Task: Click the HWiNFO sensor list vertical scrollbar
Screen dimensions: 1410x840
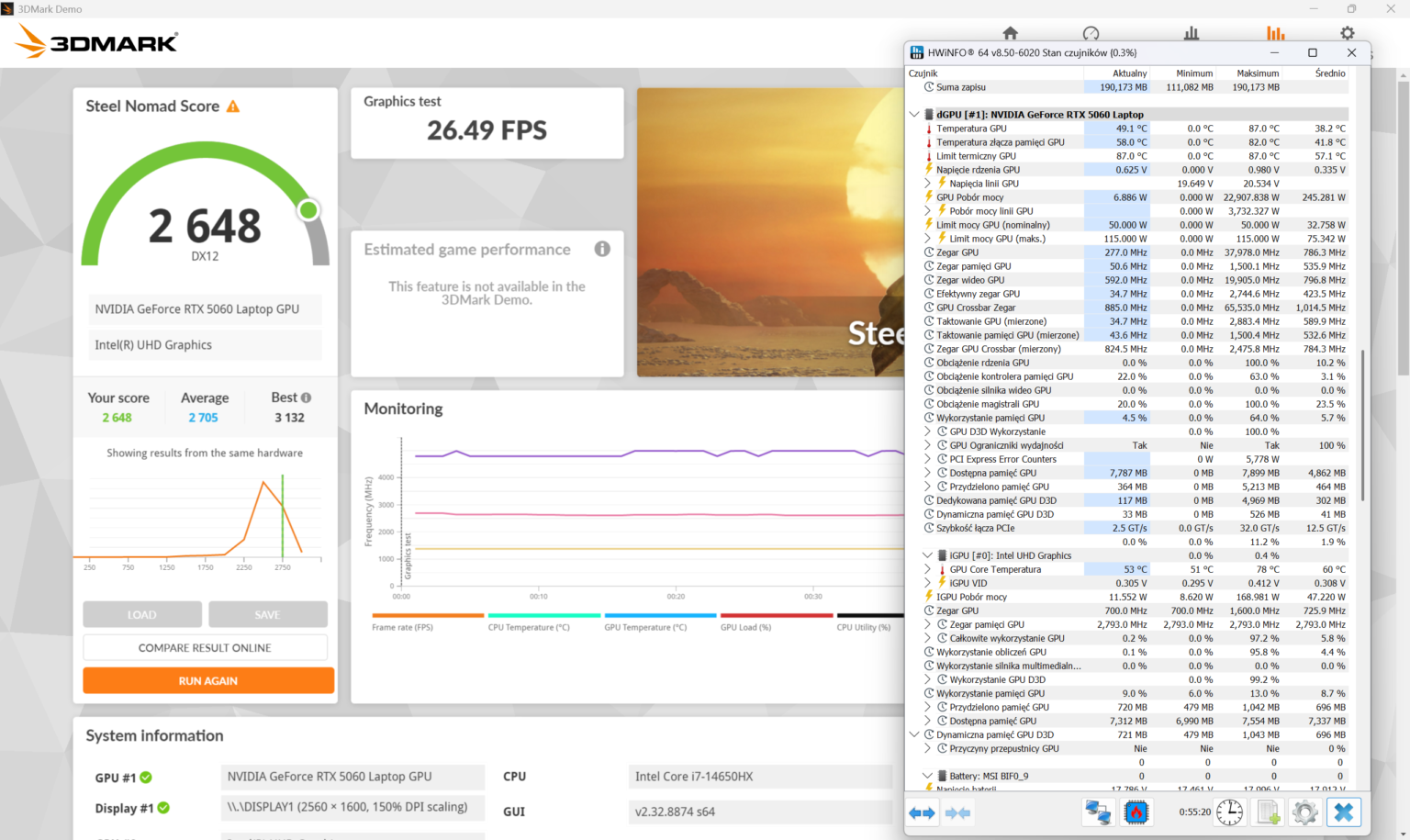Action: click(1362, 424)
